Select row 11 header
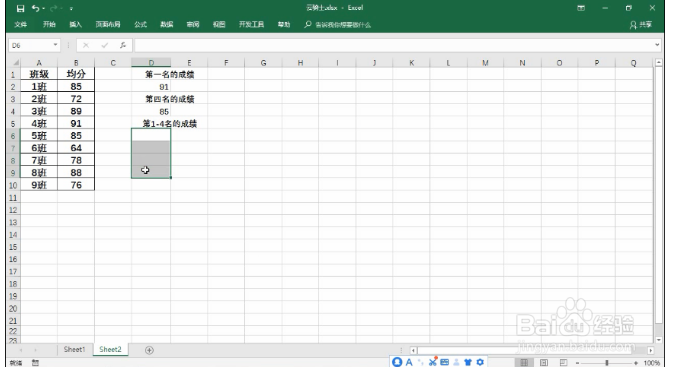Viewport: 673px width, 370px height. [13, 197]
